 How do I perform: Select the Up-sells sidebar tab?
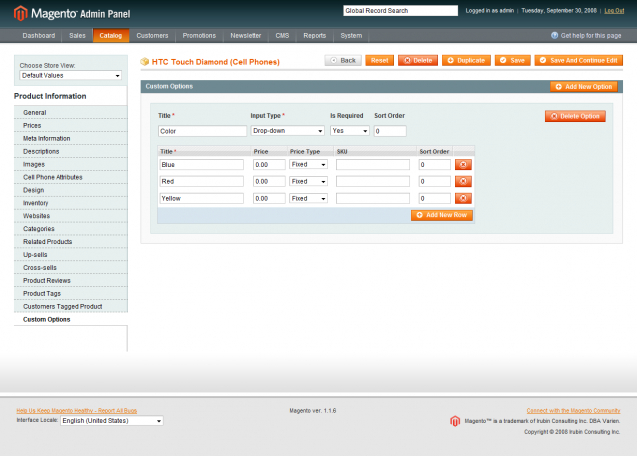pyautogui.click(x=71, y=255)
